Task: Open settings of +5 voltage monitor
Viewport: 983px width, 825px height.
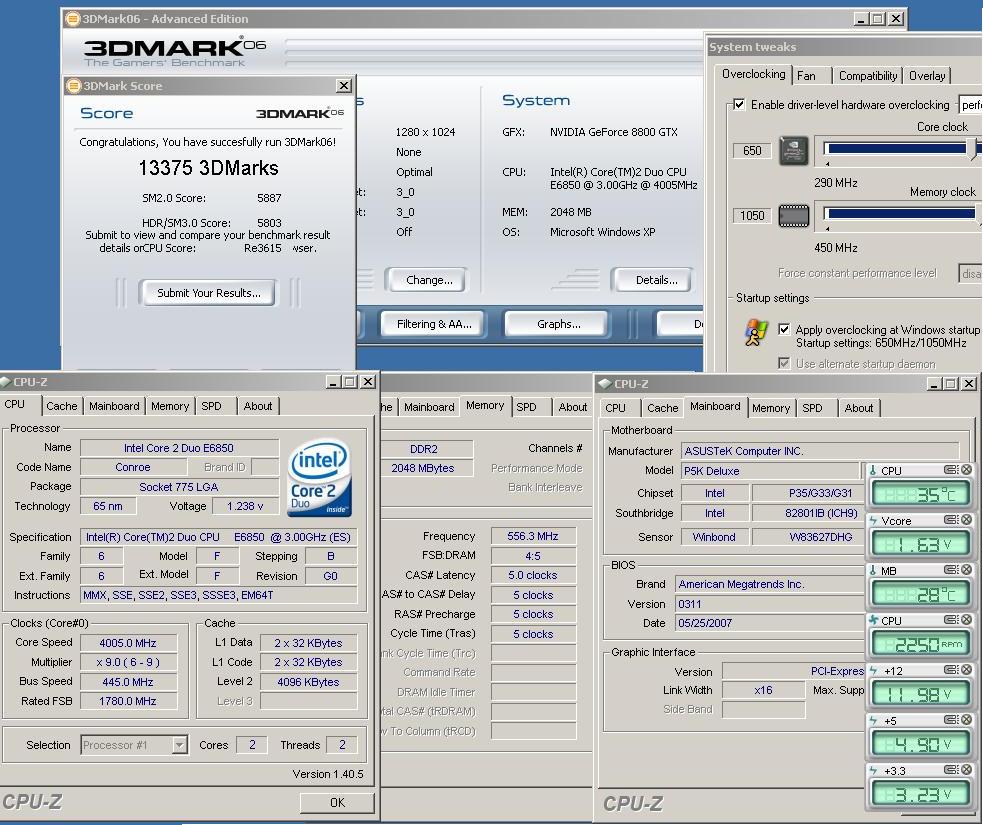Action: tap(951, 720)
